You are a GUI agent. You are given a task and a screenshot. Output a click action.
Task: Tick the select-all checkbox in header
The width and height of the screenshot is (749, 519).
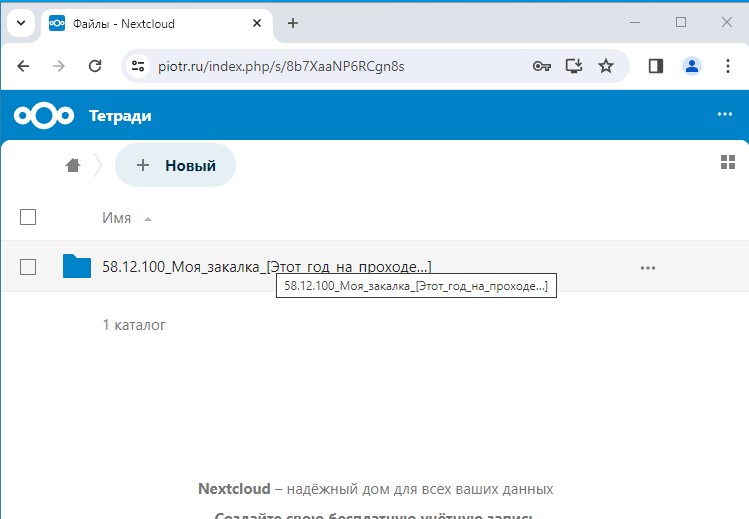pyautogui.click(x=28, y=217)
